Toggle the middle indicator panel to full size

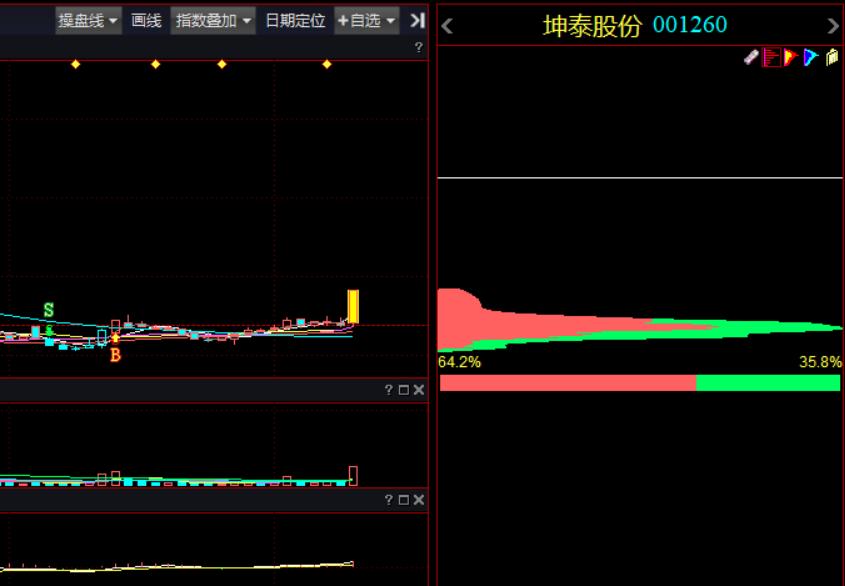click(x=404, y=388)
